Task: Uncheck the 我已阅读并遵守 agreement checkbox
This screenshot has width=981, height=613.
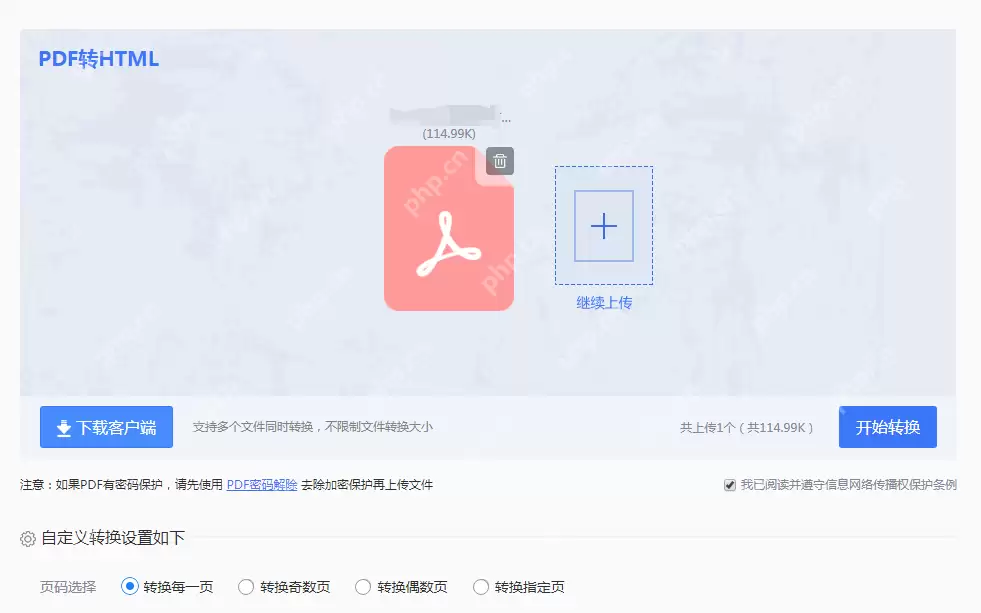Action: [x=727, y=484]
